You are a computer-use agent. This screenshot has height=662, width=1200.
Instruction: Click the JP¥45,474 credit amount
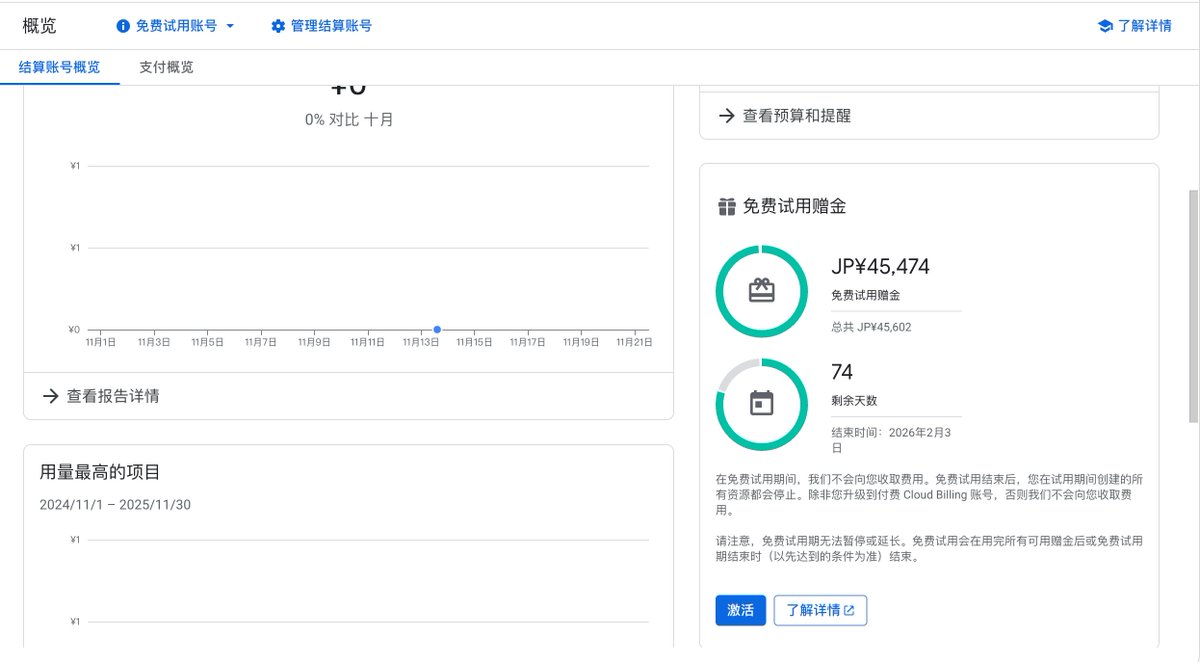(x=880, y=266)
